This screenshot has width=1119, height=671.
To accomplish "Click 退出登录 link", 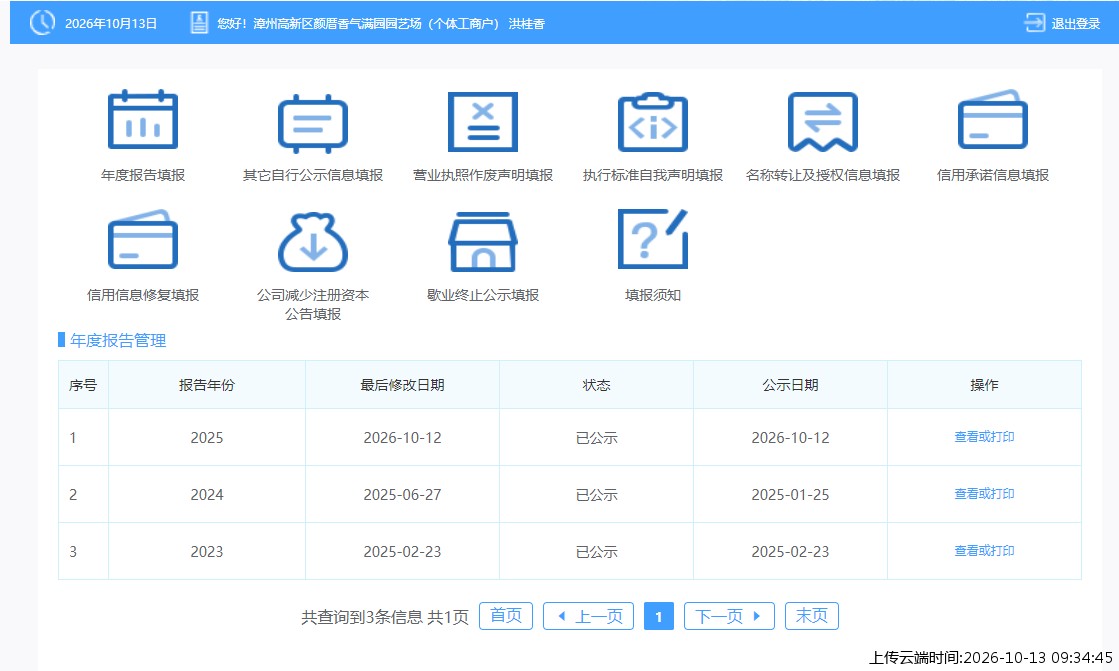I will 1075,24.
